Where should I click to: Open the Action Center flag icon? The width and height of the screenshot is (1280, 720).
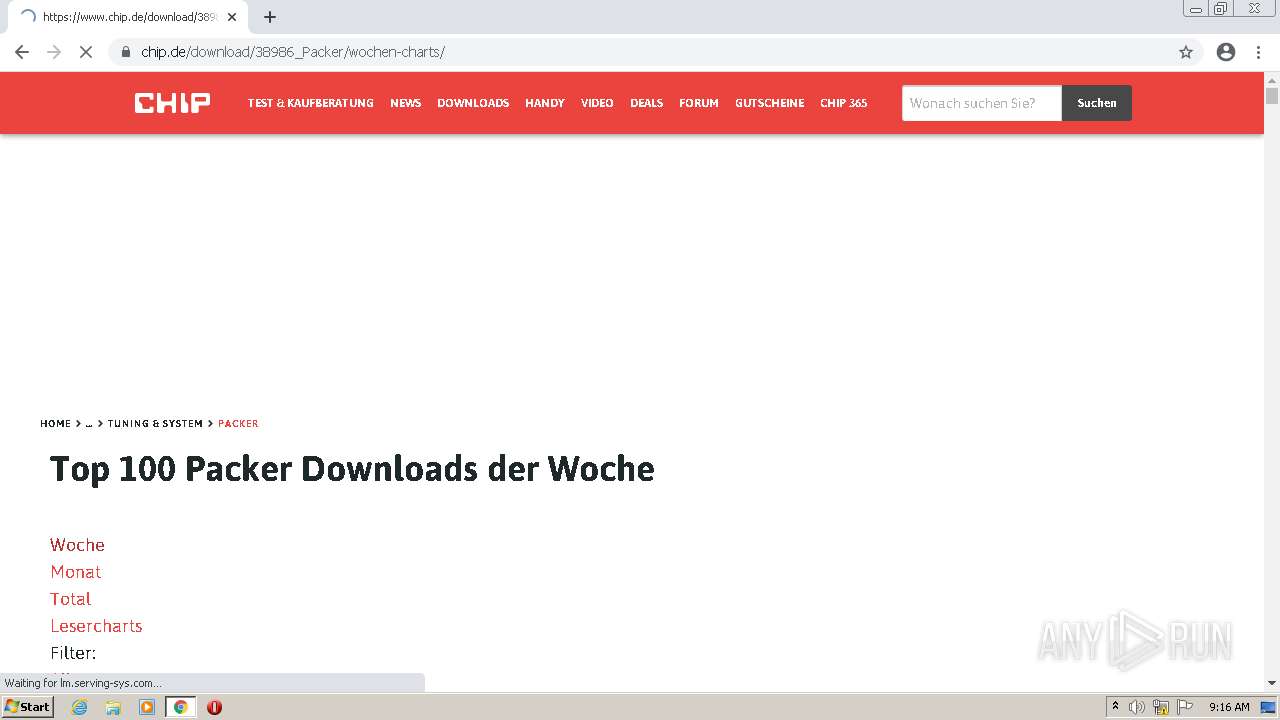[1184, 707]
